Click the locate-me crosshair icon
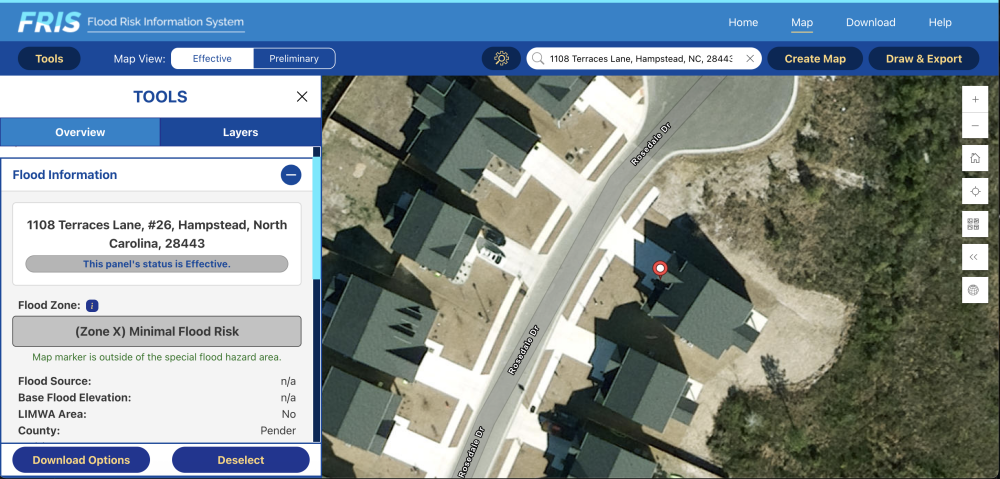The width and height of the screenshot is (1000, 479). [x=975, y=191]
